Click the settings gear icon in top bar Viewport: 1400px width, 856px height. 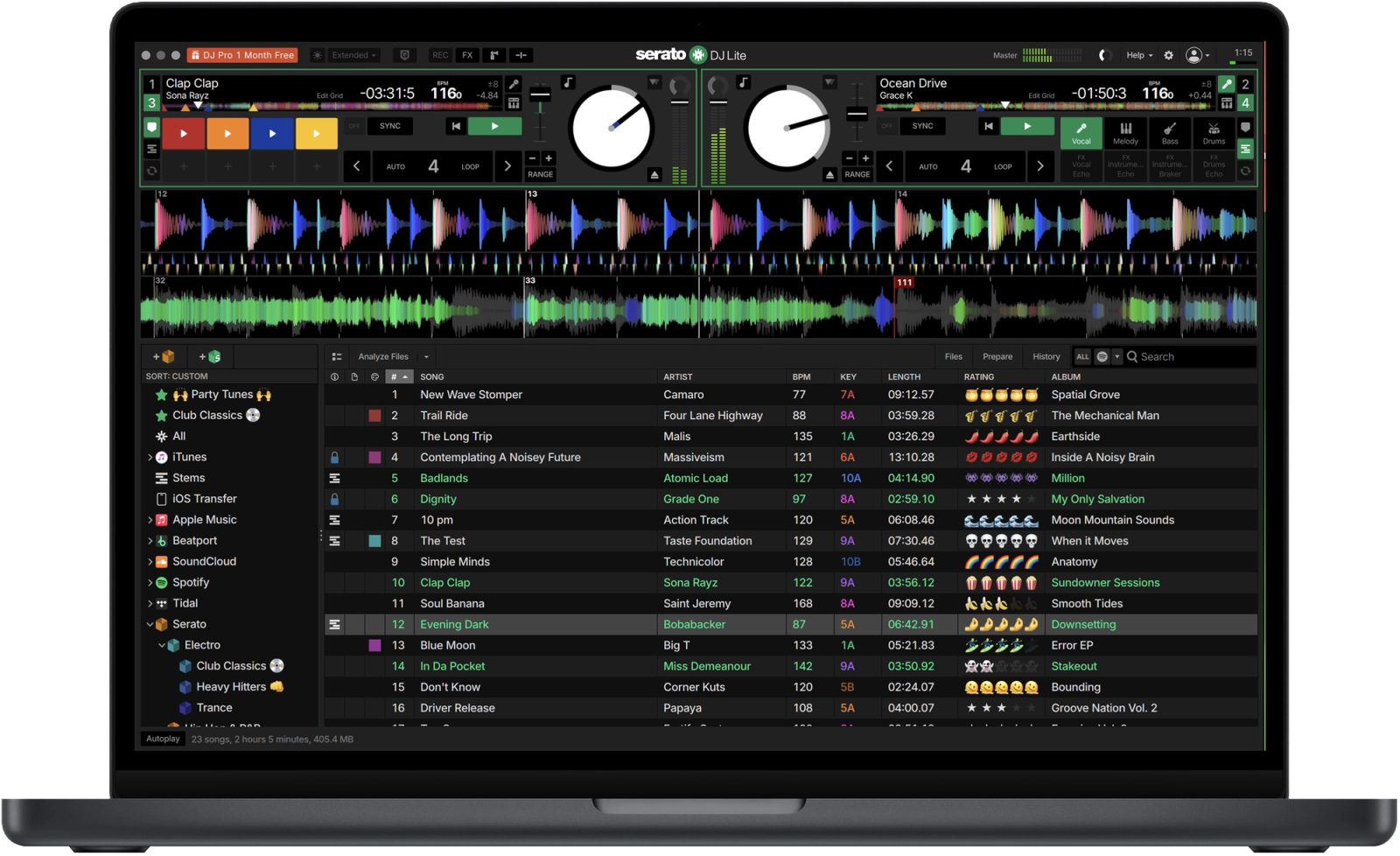coord(1168,55)
